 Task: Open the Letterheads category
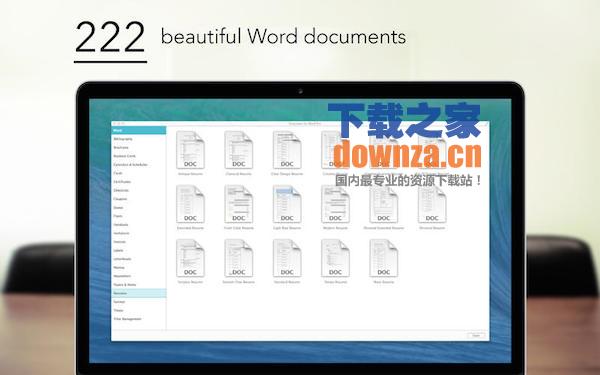coord(122,259)
